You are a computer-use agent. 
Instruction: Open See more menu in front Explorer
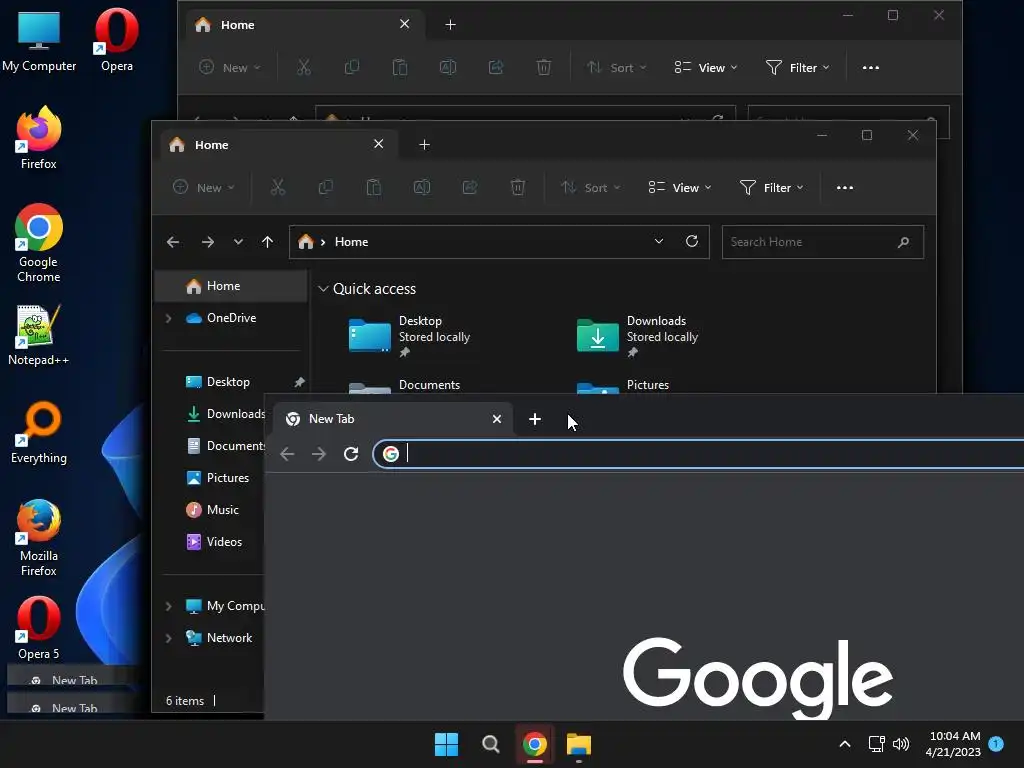(x=845, y=187)
